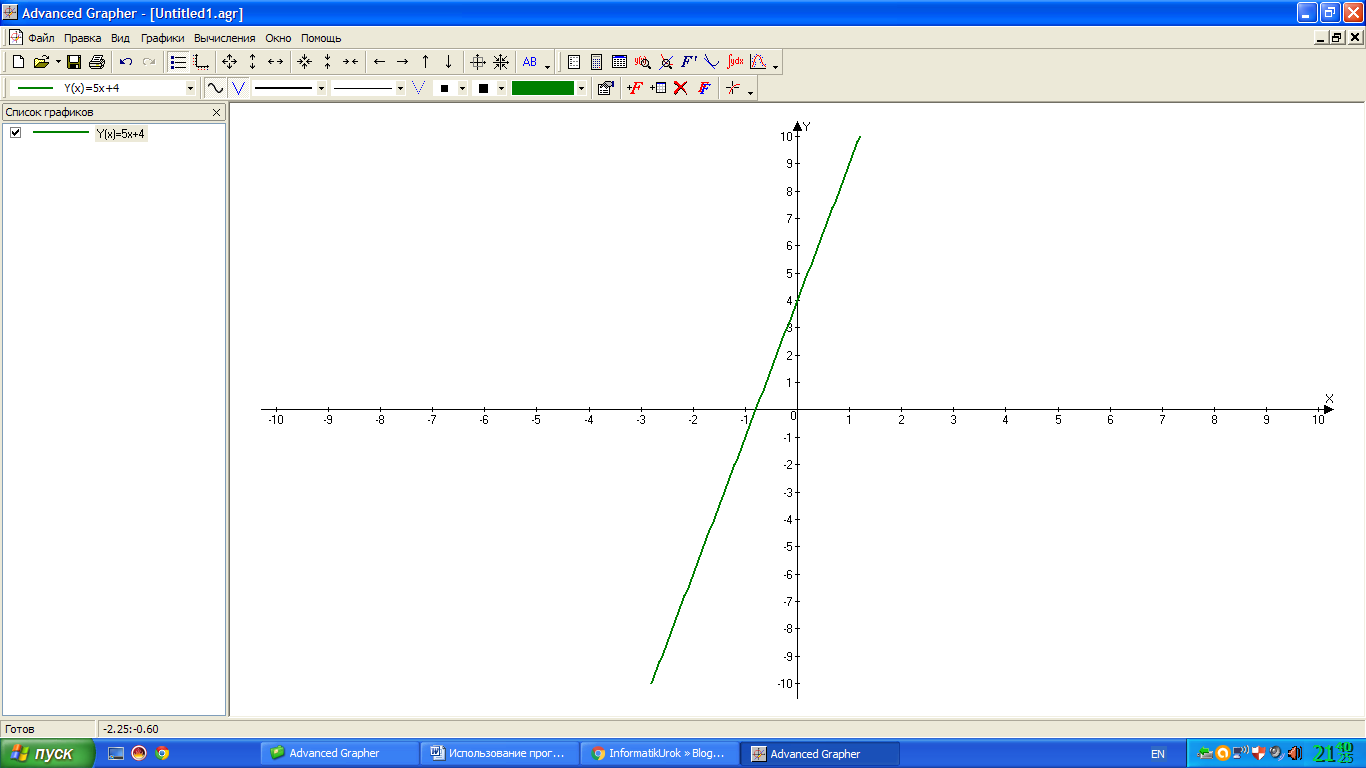Click the inward arrows icon left of AB
1366x768 pixels.
[x=501, y=62]
